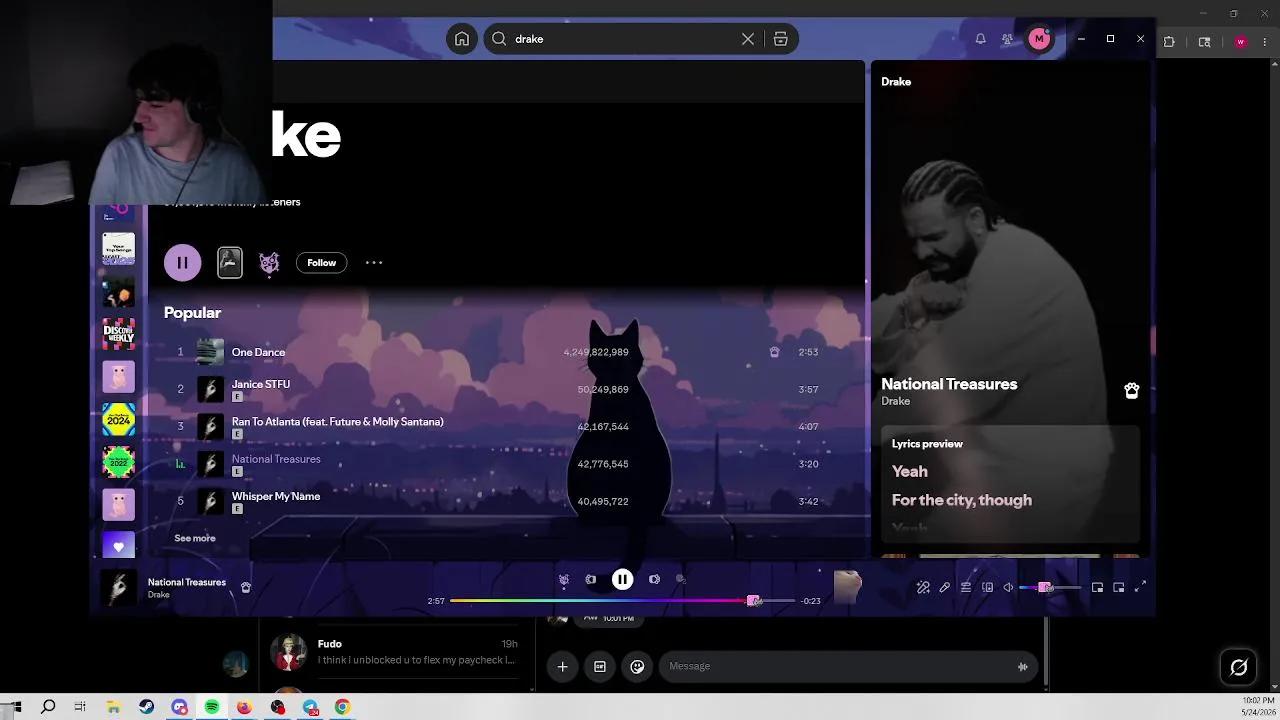1280x720 pixels.
Task: Pause playback with the white center button
Action: pyautogui.click(x=622, y=579)
